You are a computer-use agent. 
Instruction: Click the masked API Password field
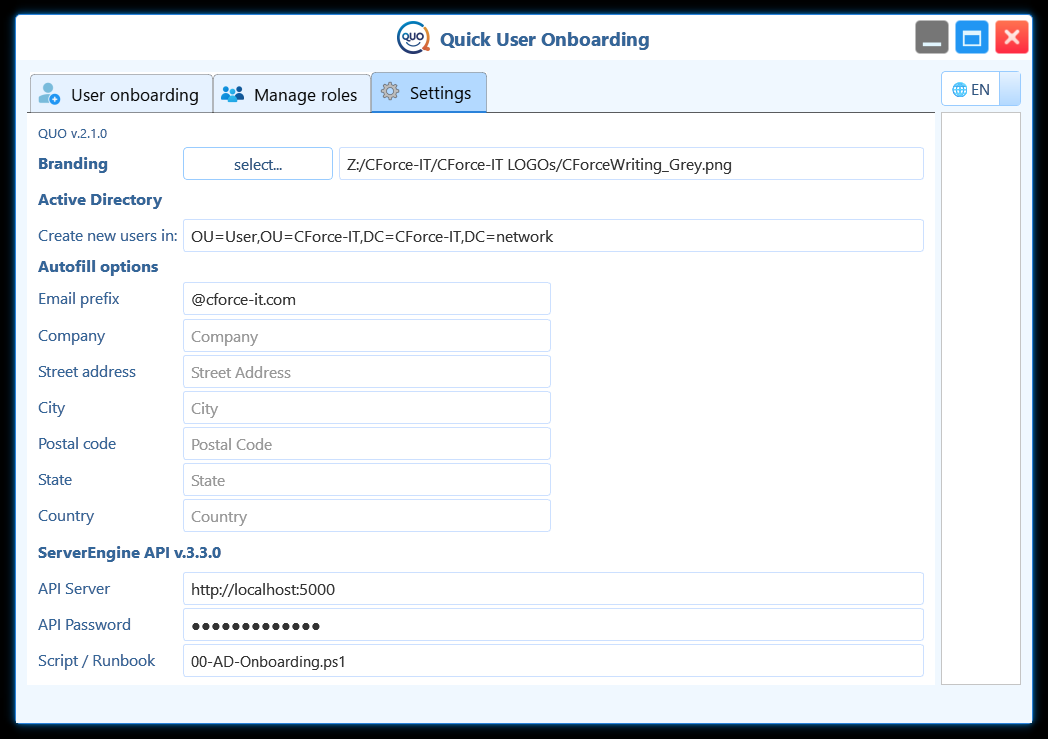pos(553,625)
